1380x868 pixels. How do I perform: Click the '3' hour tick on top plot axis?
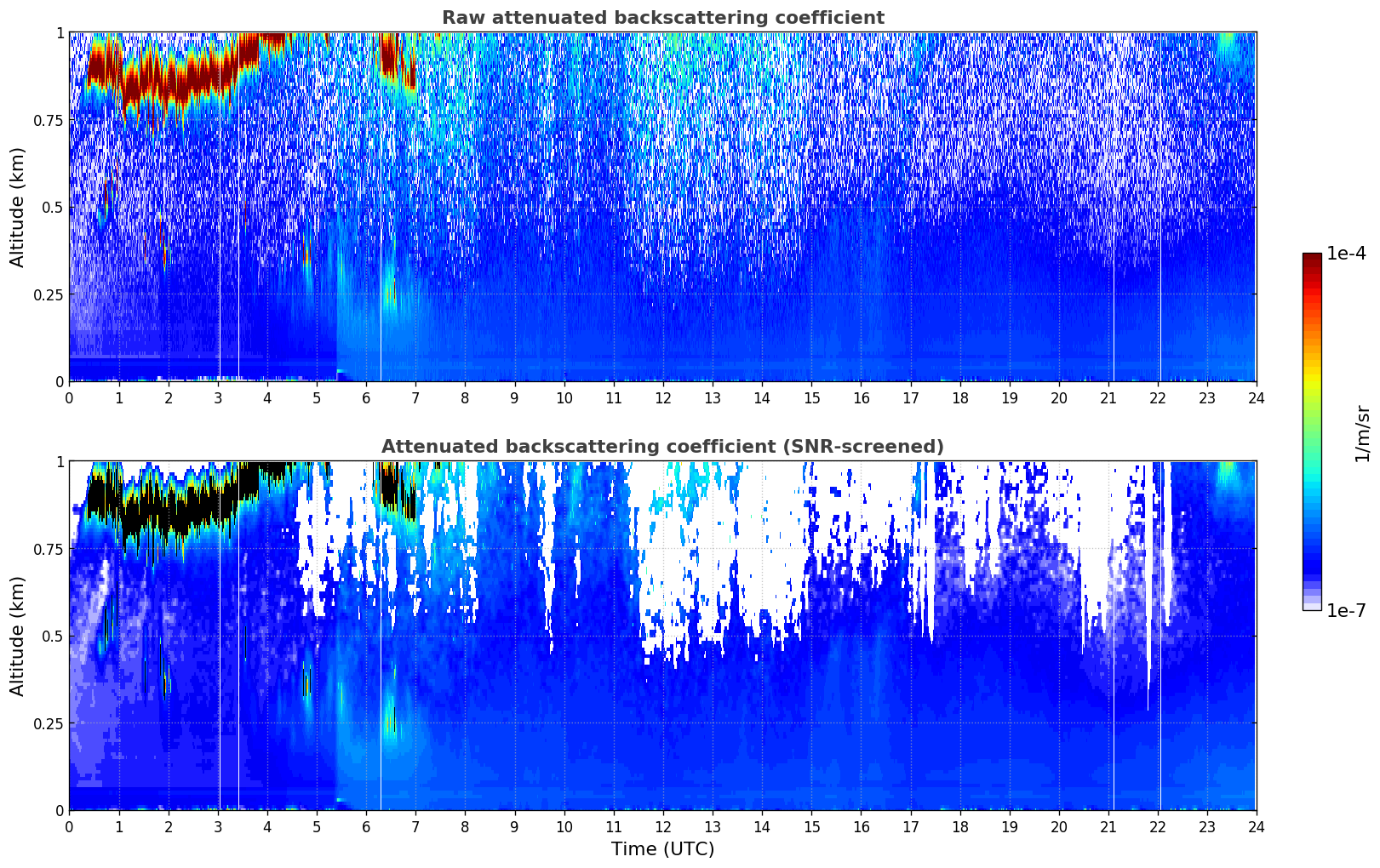(218, 397)
